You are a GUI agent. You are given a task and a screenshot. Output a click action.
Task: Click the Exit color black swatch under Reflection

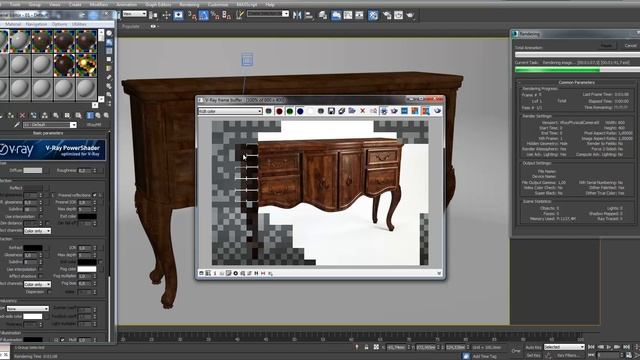pyautogui.click(x=87, y=216)
